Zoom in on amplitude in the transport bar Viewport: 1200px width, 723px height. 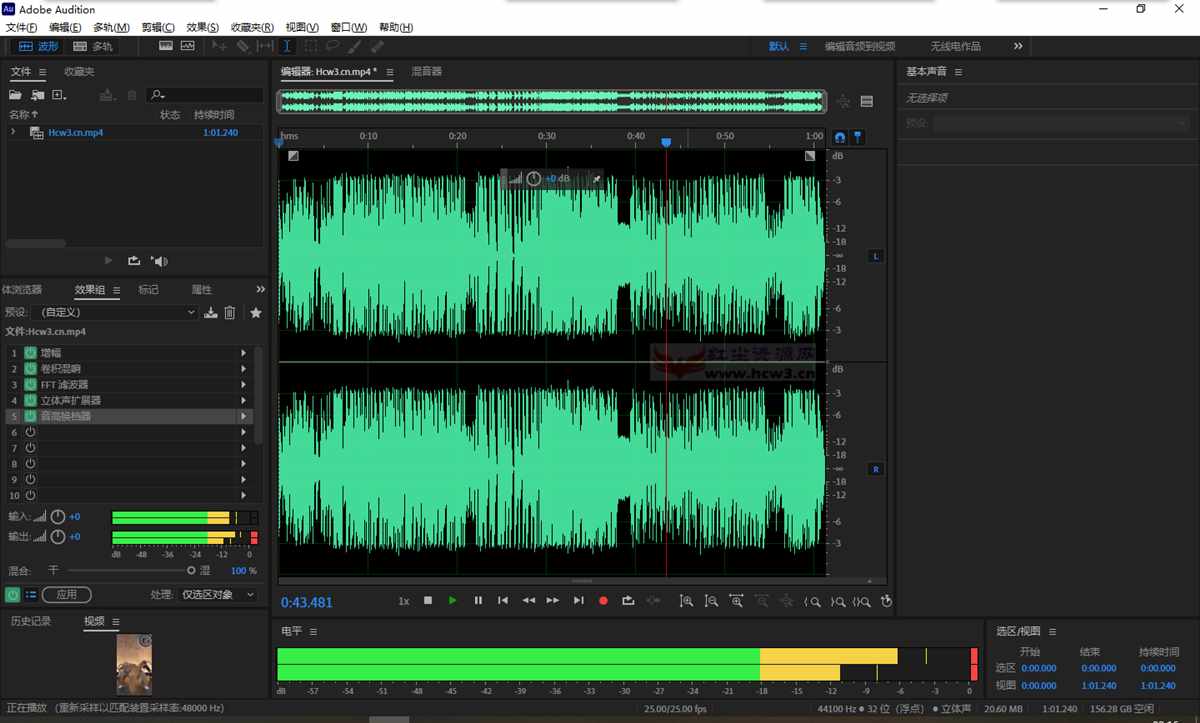(x=686, y=601)
